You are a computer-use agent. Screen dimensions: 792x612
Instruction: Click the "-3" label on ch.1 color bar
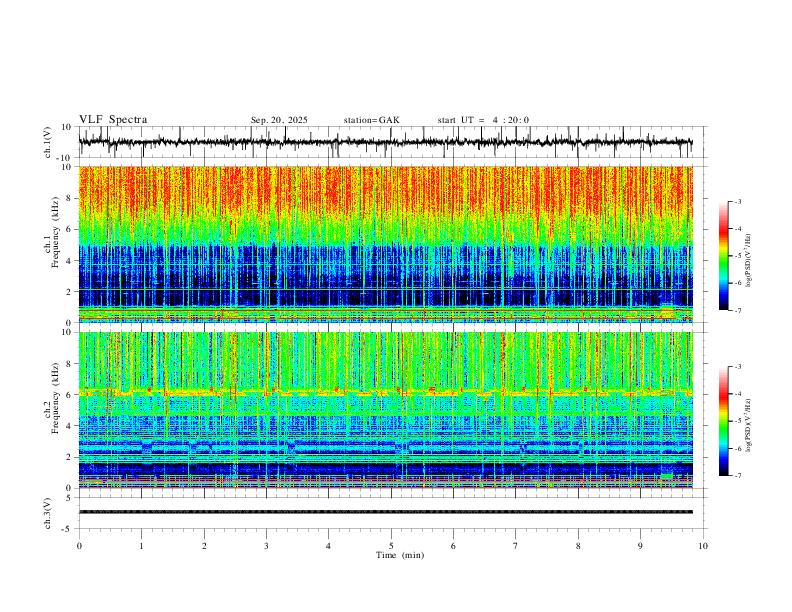coord(737,201)
